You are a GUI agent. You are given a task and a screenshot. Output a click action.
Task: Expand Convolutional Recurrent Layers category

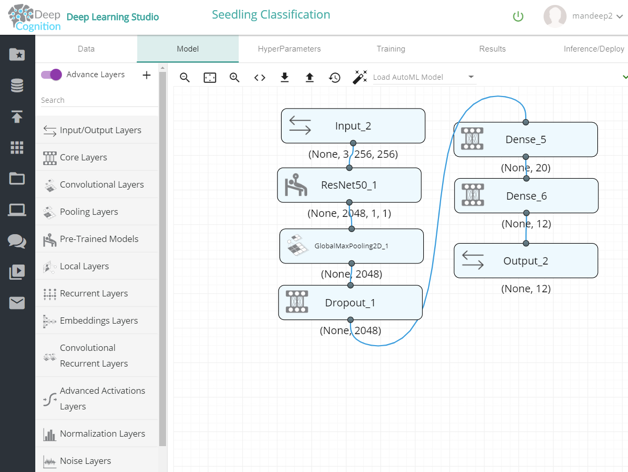97,355
